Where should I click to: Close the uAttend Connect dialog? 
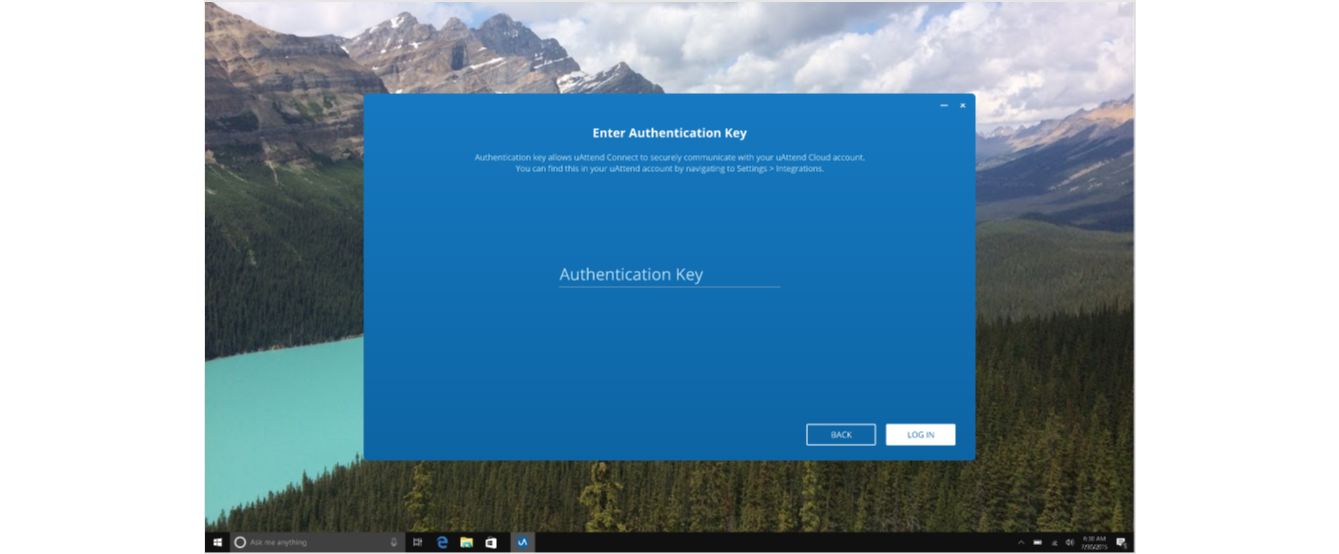(x=963, y=105)
